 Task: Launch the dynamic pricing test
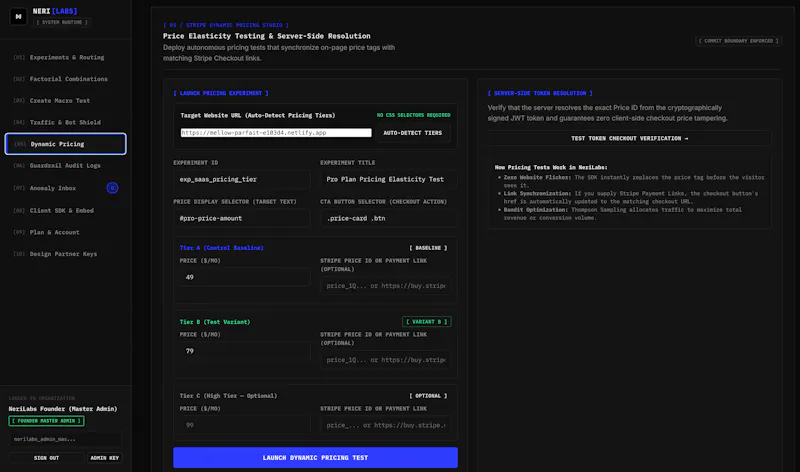click(x=315, y=458)
